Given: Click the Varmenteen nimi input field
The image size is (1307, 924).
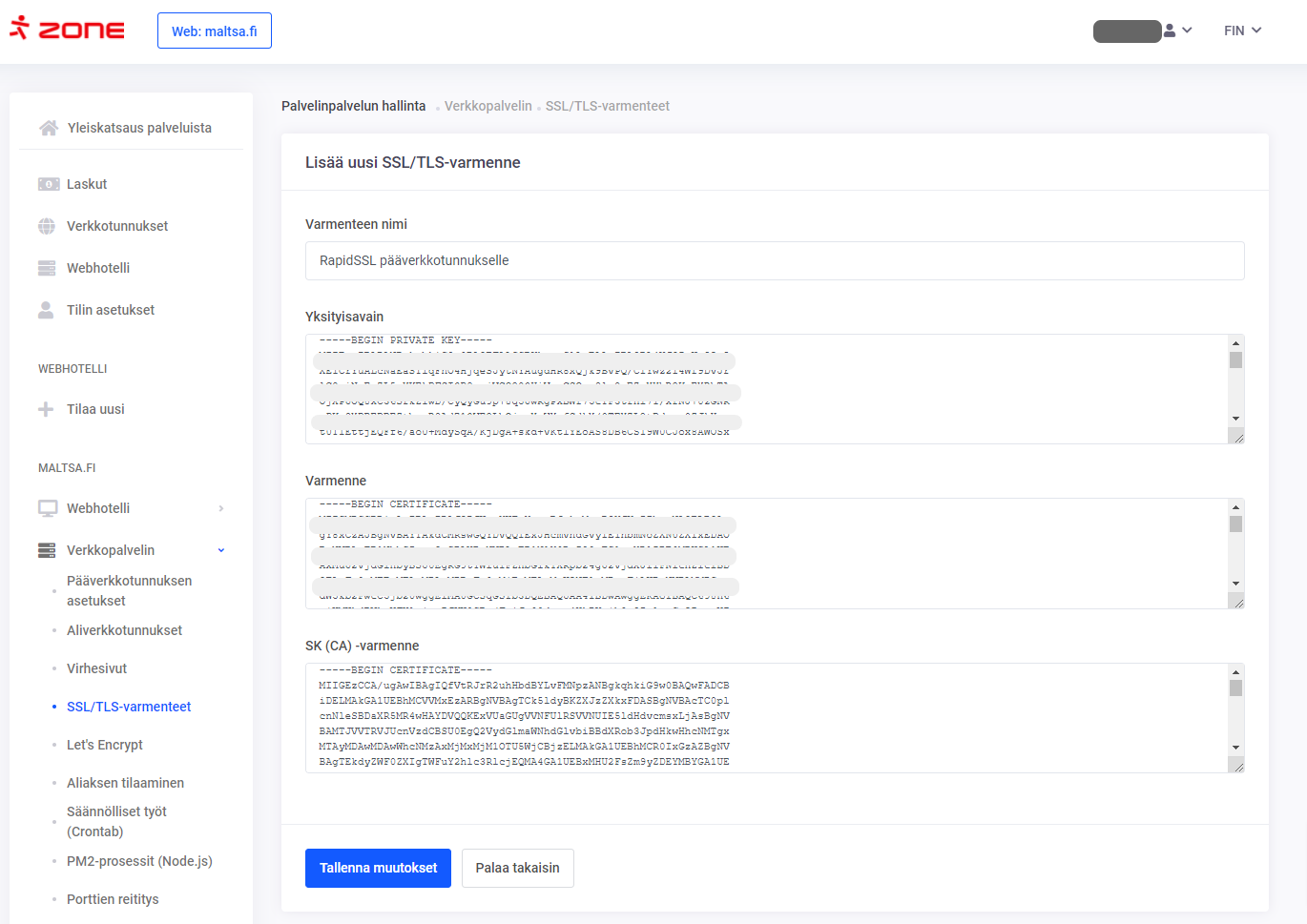Looking at the screenshot, I should coord(774,260).
